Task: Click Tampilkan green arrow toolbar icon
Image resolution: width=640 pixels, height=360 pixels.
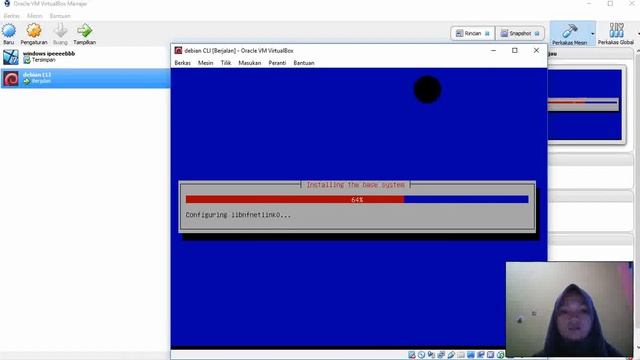Action: [x=84, y=31]
